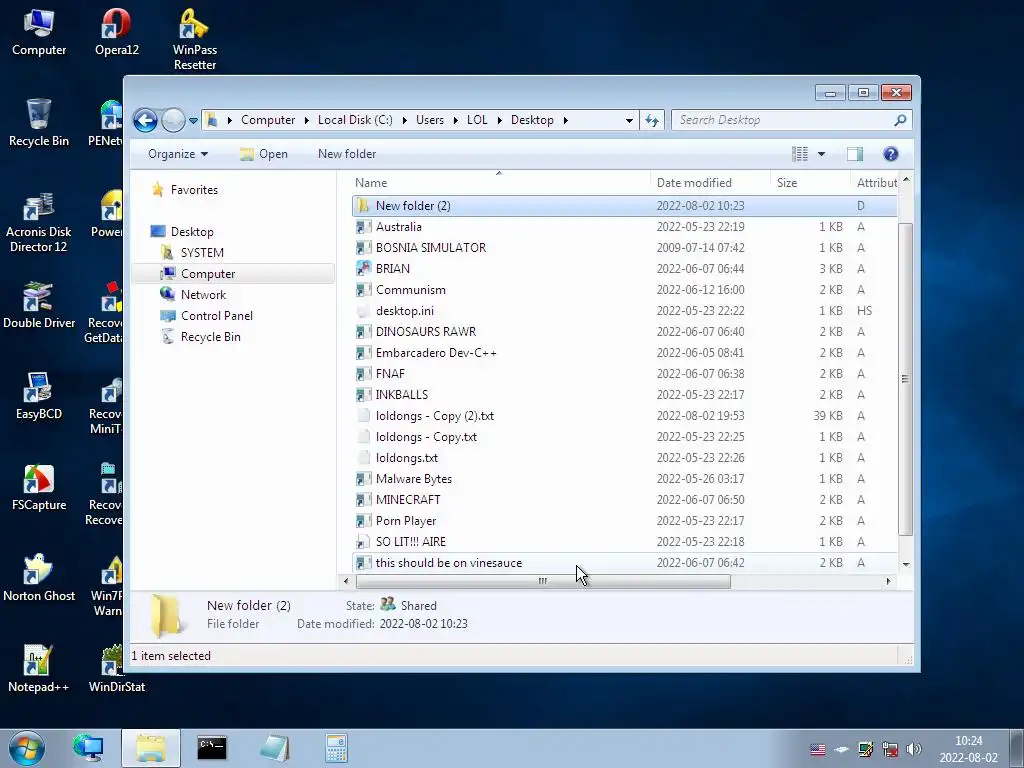This screenshot has width=1024, height=768.
Task: Switch to Command Prompt on taskbar
Action: point(212,748)
